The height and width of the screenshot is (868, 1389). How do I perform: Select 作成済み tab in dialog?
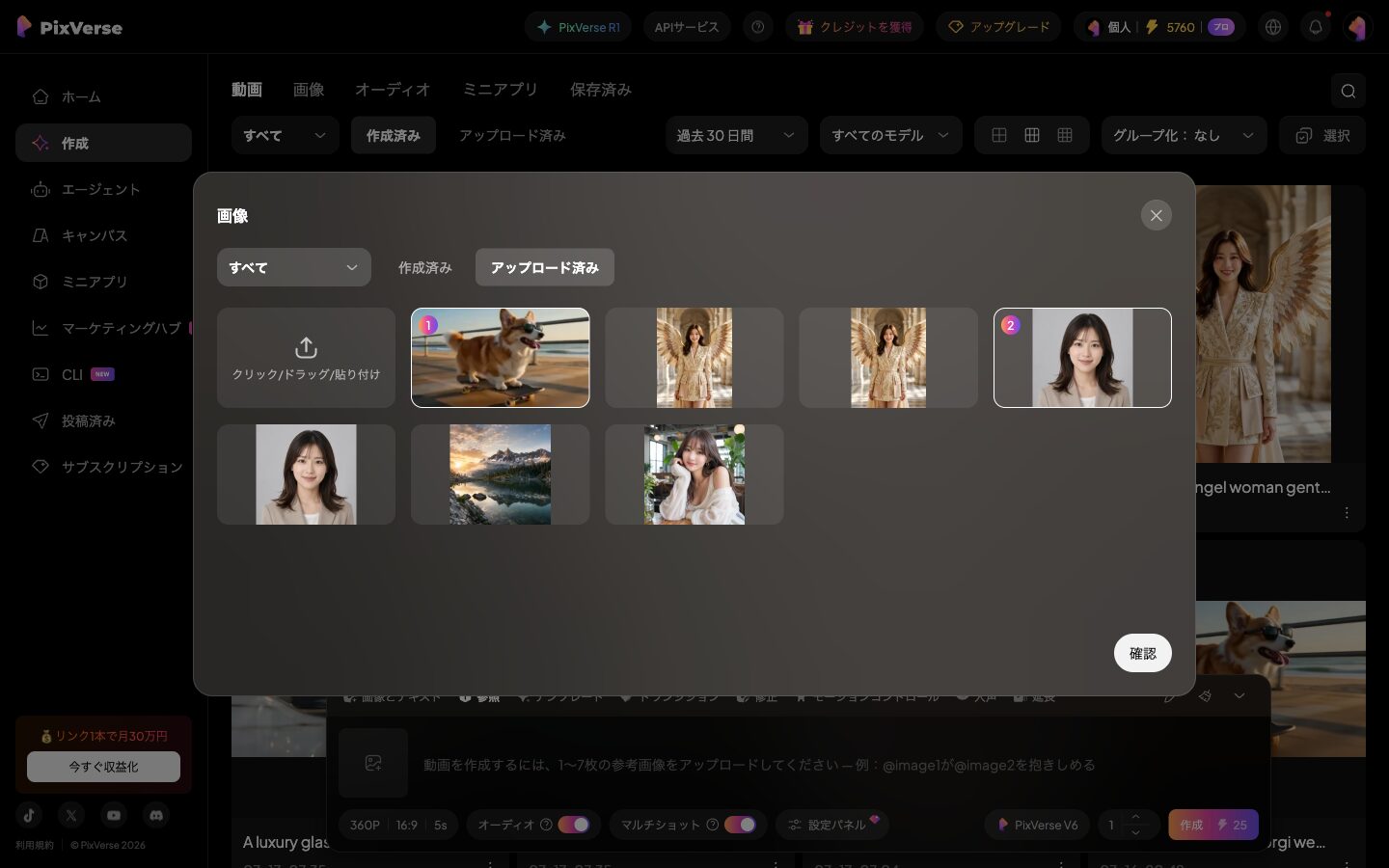click(425, 267)
